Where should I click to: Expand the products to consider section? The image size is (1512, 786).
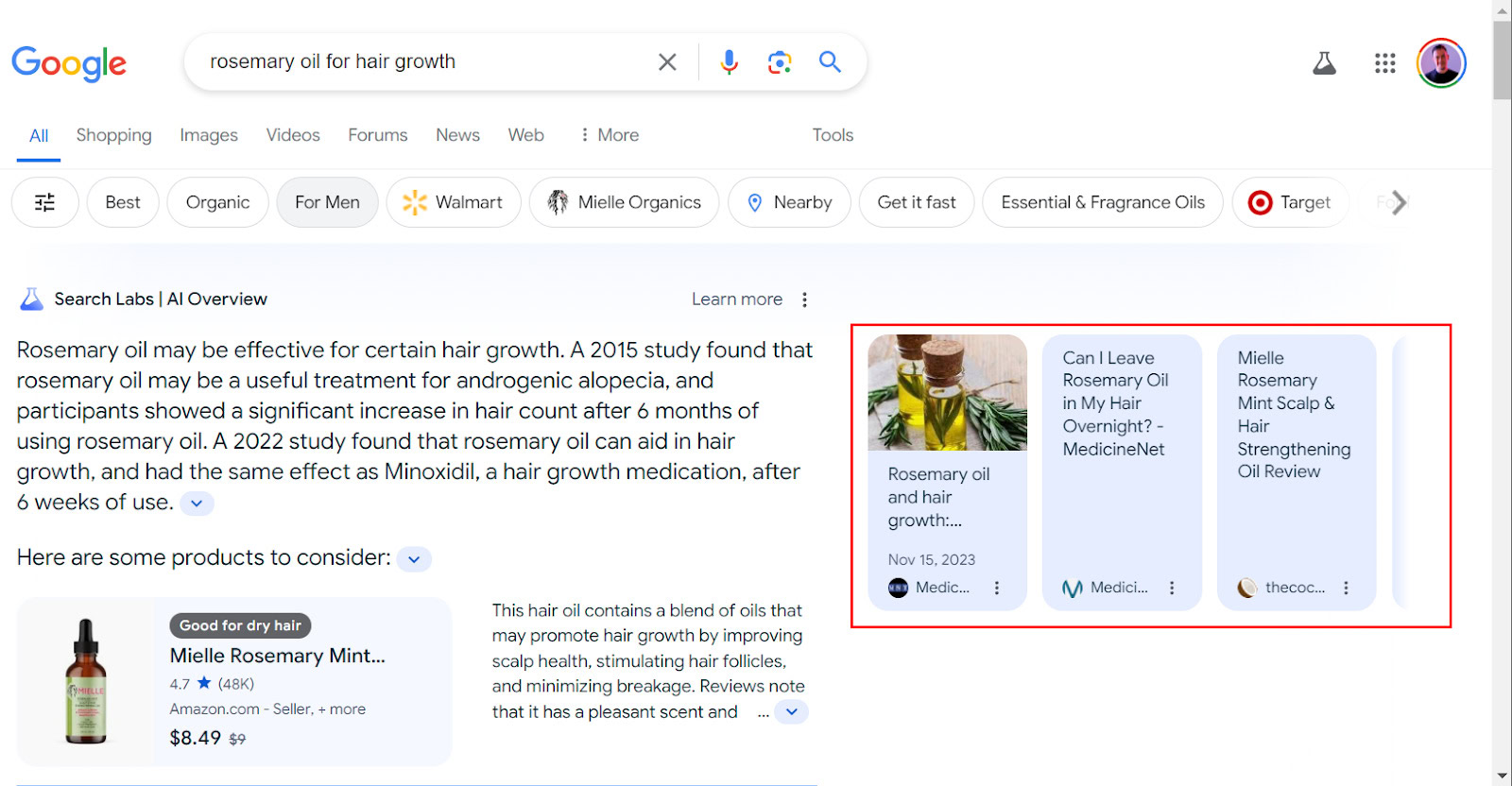(414, 559)
